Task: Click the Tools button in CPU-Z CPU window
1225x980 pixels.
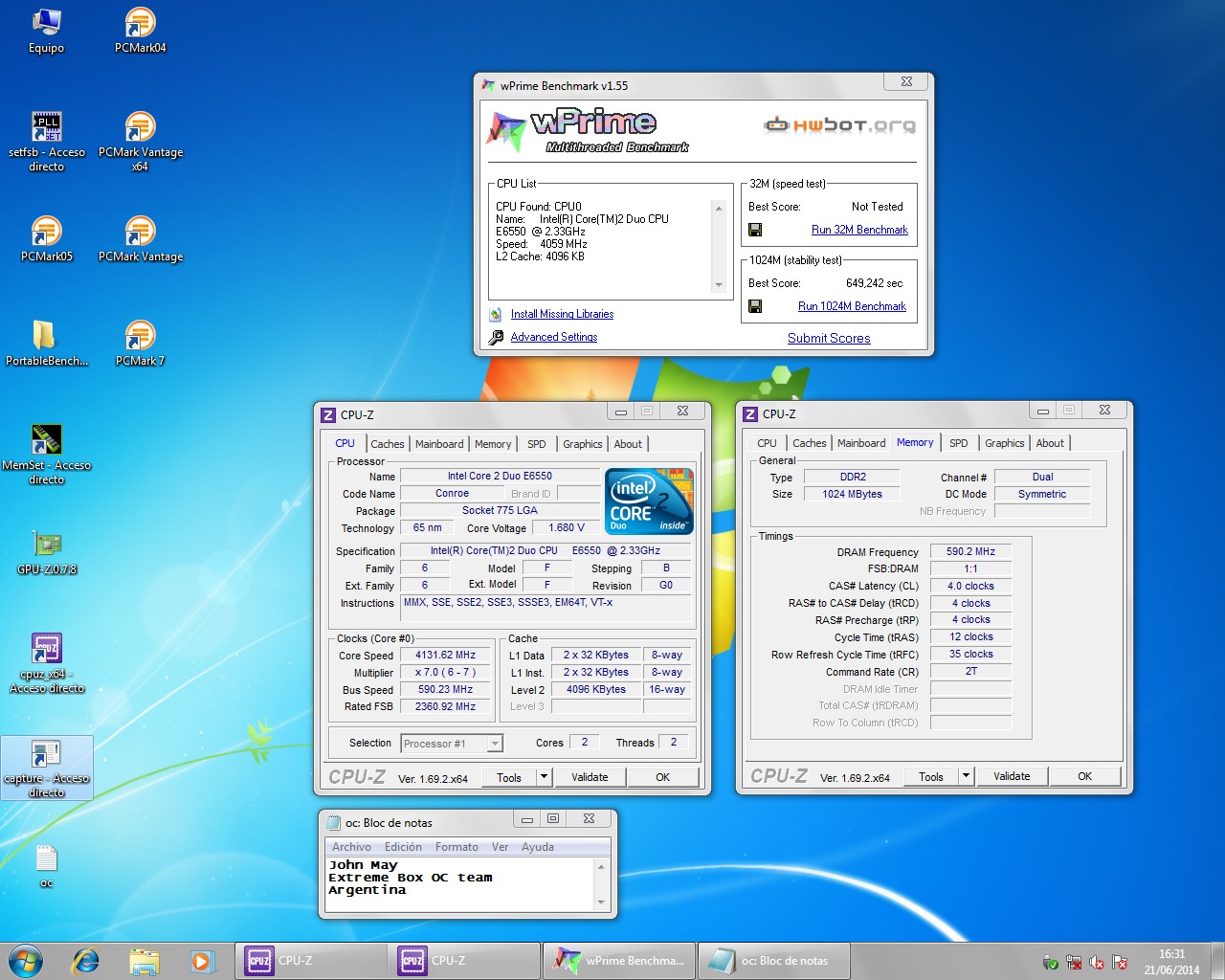Action: pyautogui.click(x=509, y=777)
